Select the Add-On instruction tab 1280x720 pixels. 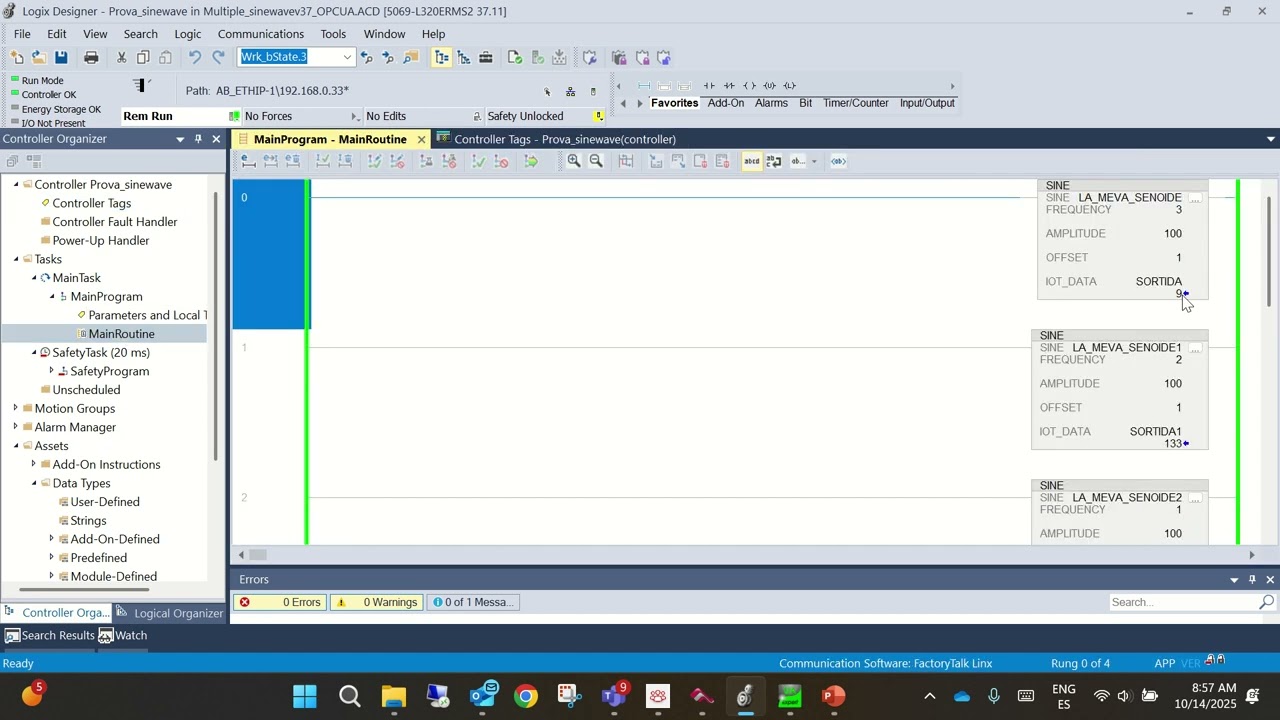click(726, 103)
